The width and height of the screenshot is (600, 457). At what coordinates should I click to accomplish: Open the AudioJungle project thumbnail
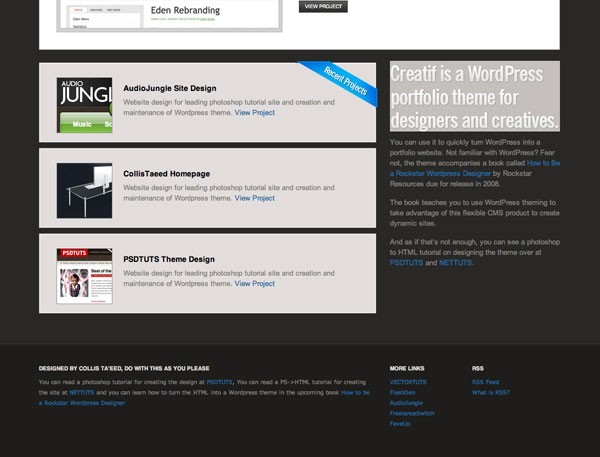tap(85, 105)
